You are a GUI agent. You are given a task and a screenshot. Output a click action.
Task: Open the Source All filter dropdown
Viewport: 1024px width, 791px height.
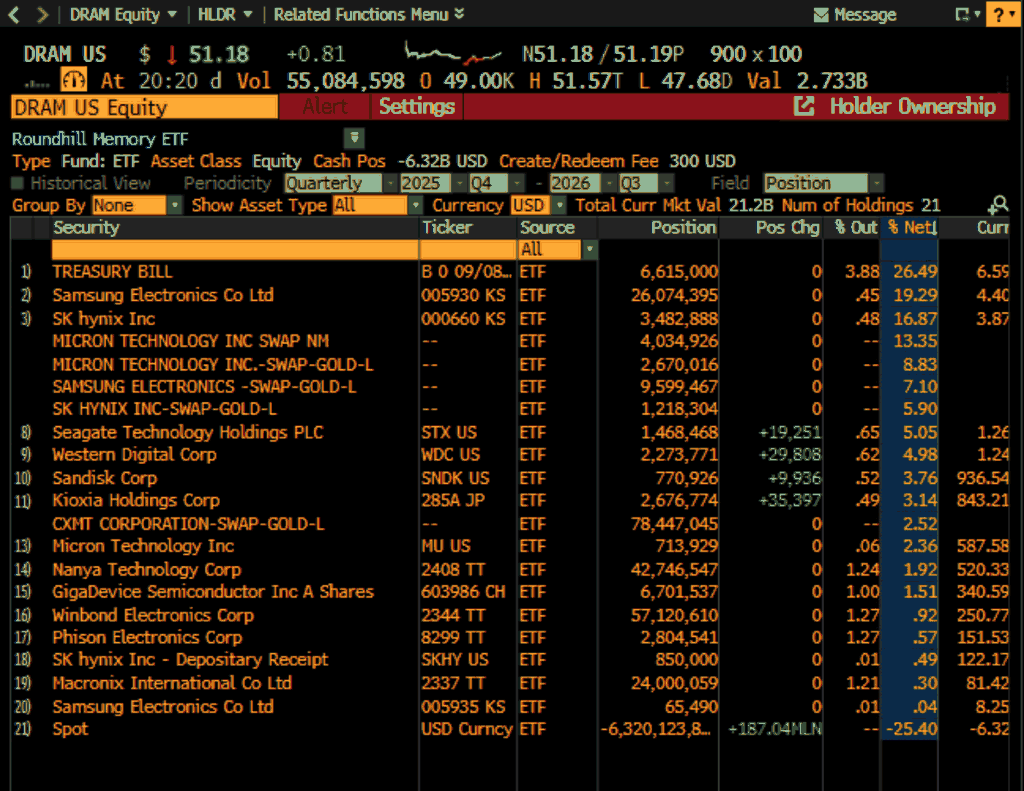tap(558, 249)
